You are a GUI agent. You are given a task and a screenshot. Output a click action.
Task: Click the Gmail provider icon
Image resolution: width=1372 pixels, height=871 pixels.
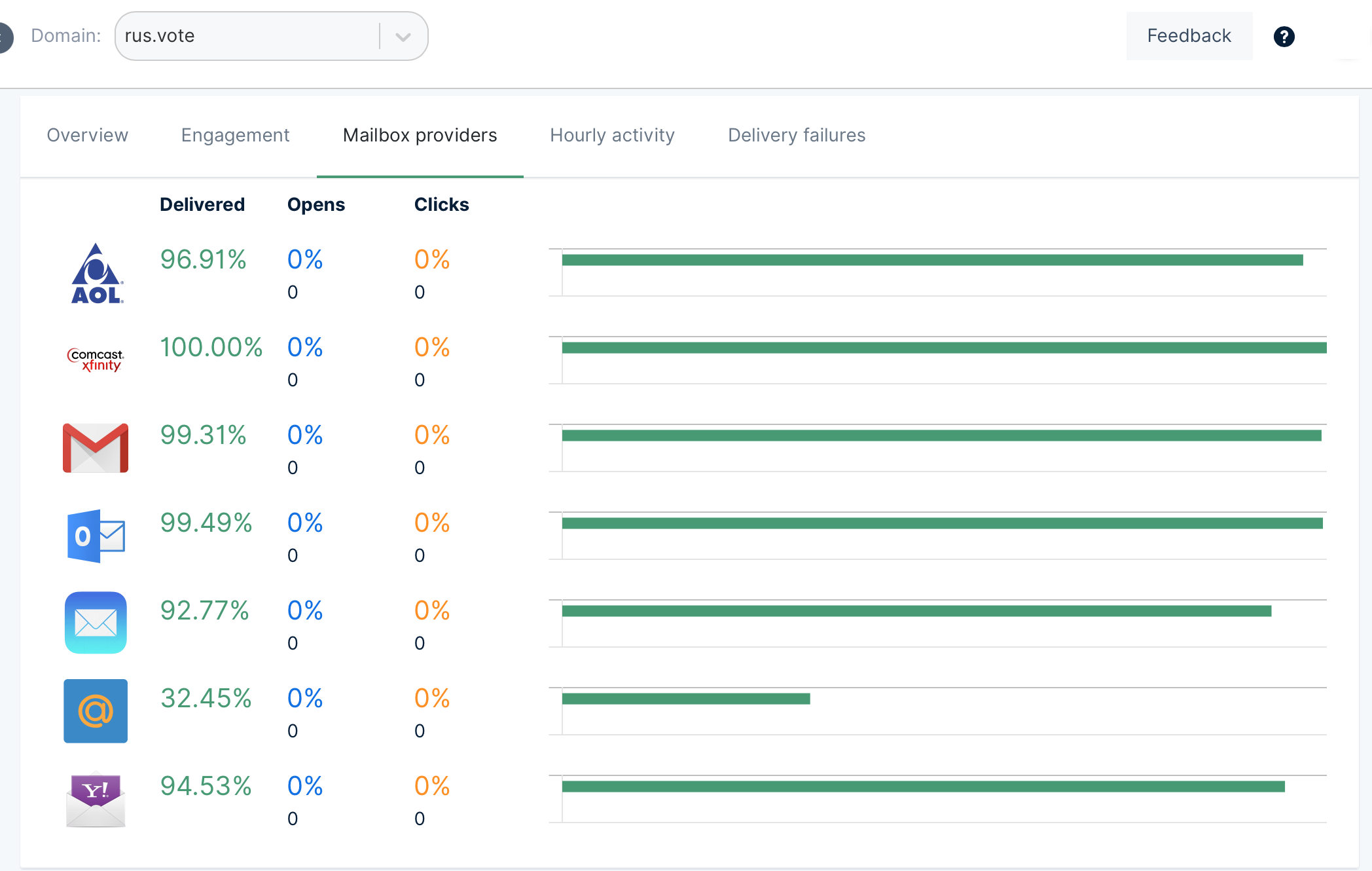96,448
